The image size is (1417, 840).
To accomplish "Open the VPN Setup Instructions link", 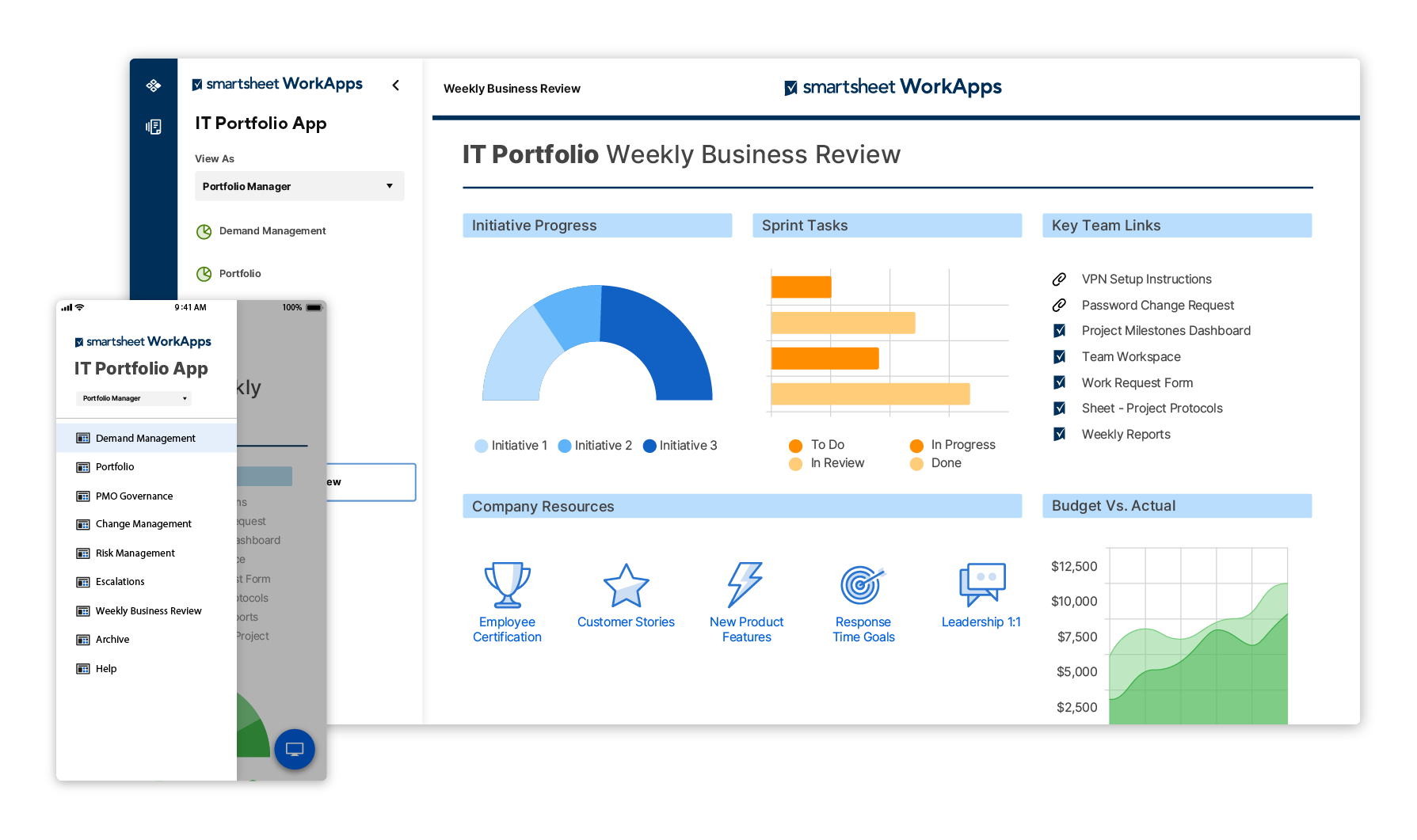I will point(1146,279).
